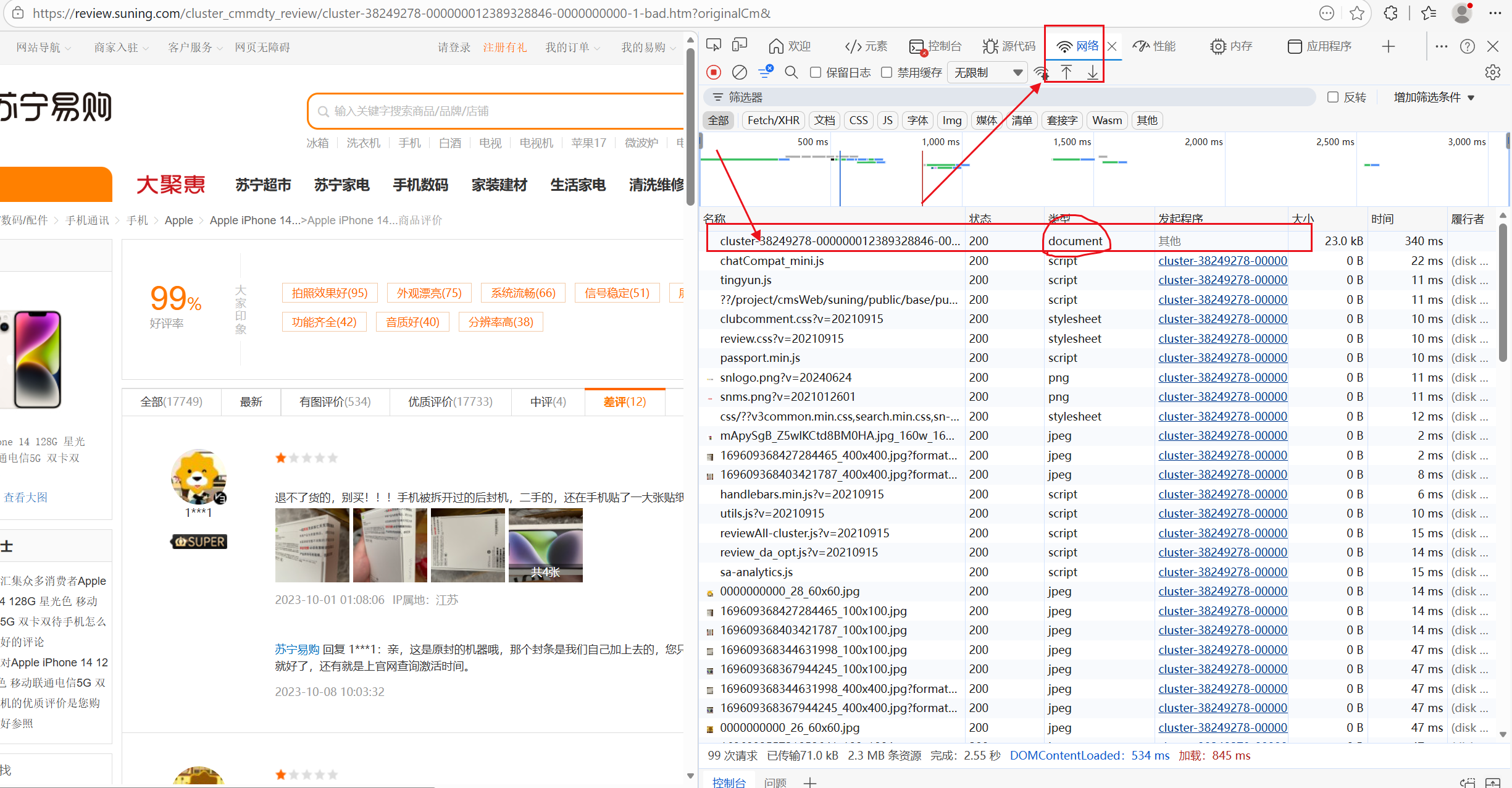The image size is (1512, 788).
Task: Open DevTools more options menu
Action: click(1442, 46)
